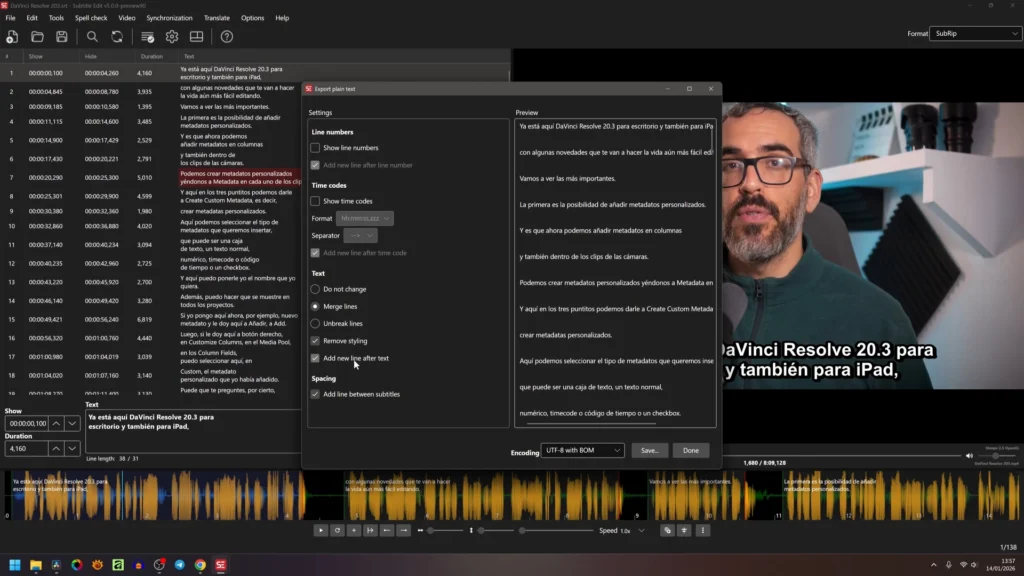Viewport: 1024px width, 576px height.
Task: Click the set start and offset icon
Action: tap(370, 530)
